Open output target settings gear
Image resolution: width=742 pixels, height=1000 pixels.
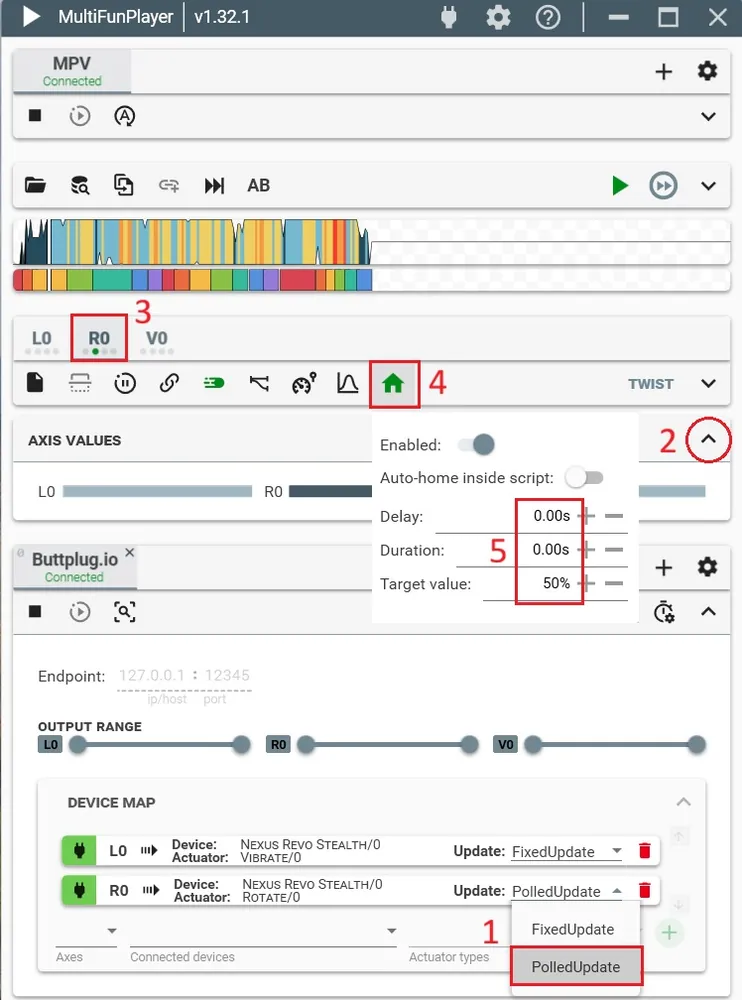point(707,566)
